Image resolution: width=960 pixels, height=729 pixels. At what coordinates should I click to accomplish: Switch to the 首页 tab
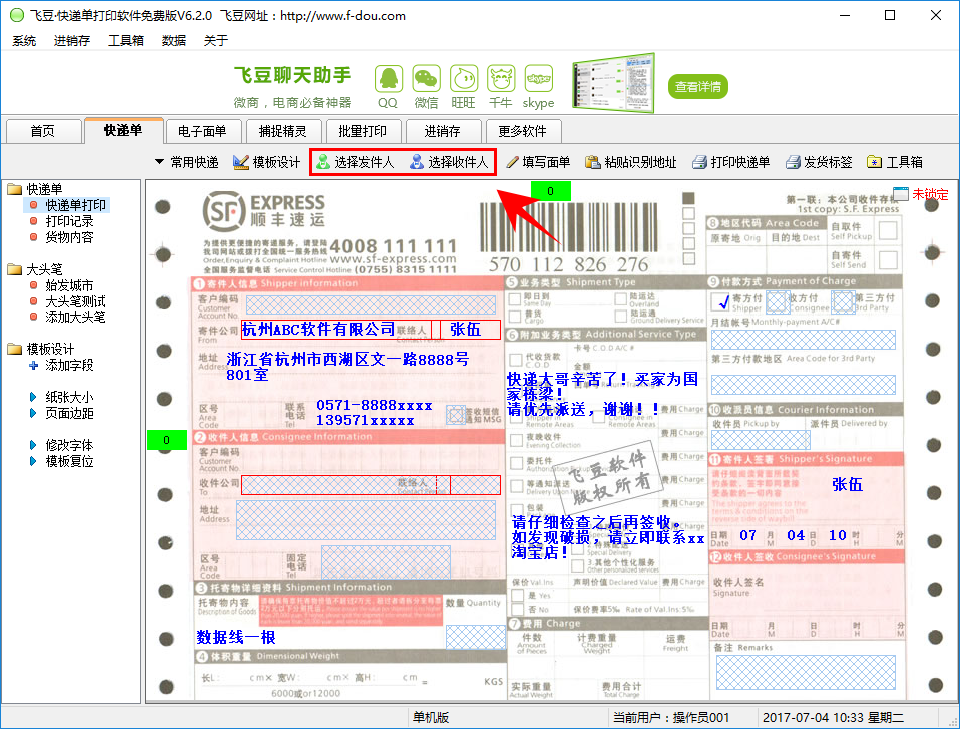tap(43, 131)
